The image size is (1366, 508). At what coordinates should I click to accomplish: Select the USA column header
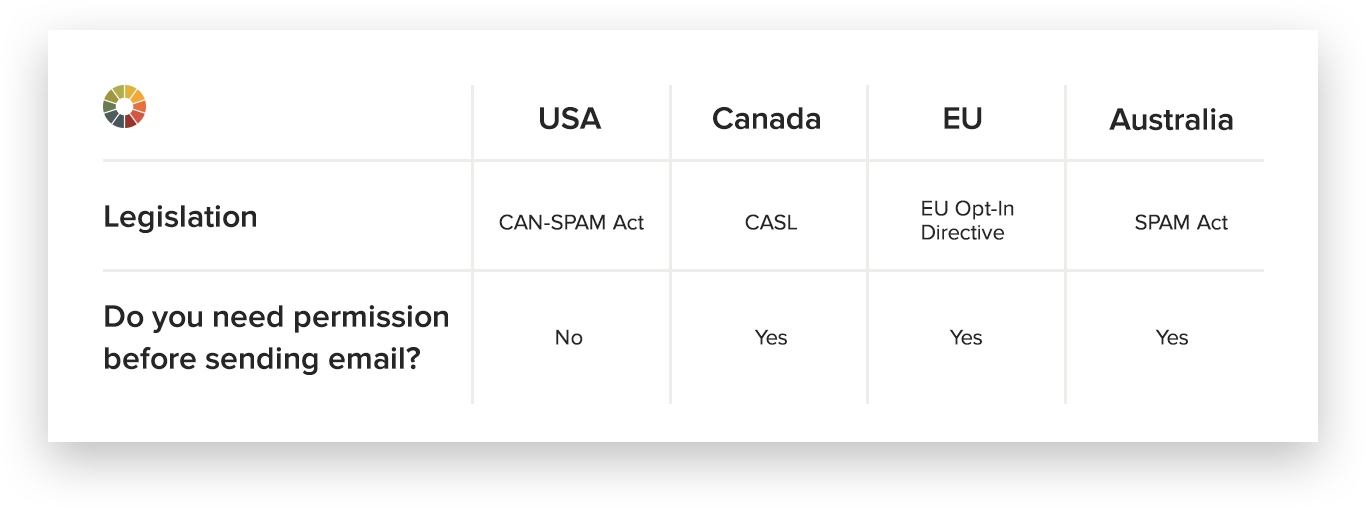coord(570,119)
